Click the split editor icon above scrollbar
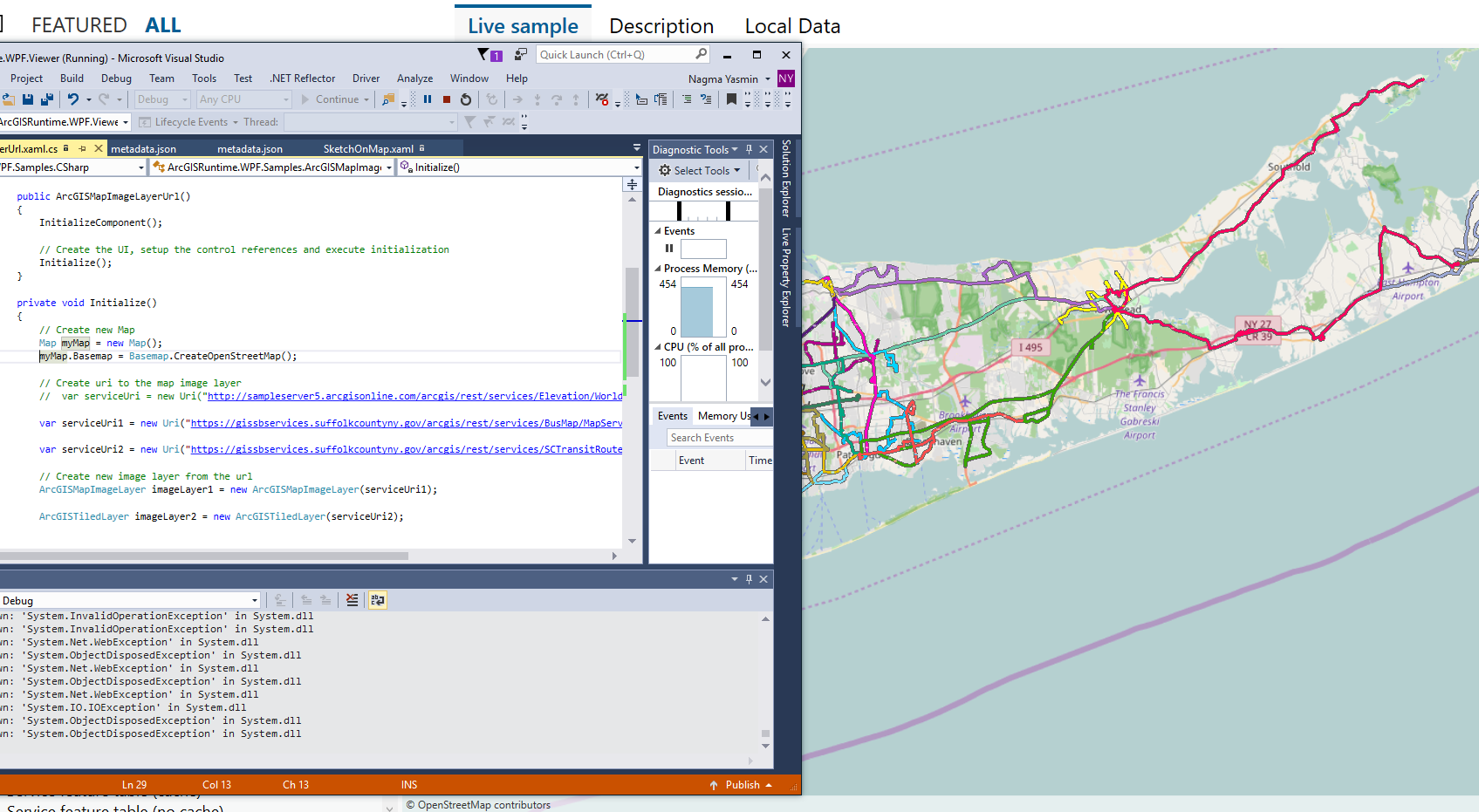 click(x=632, y=184)
